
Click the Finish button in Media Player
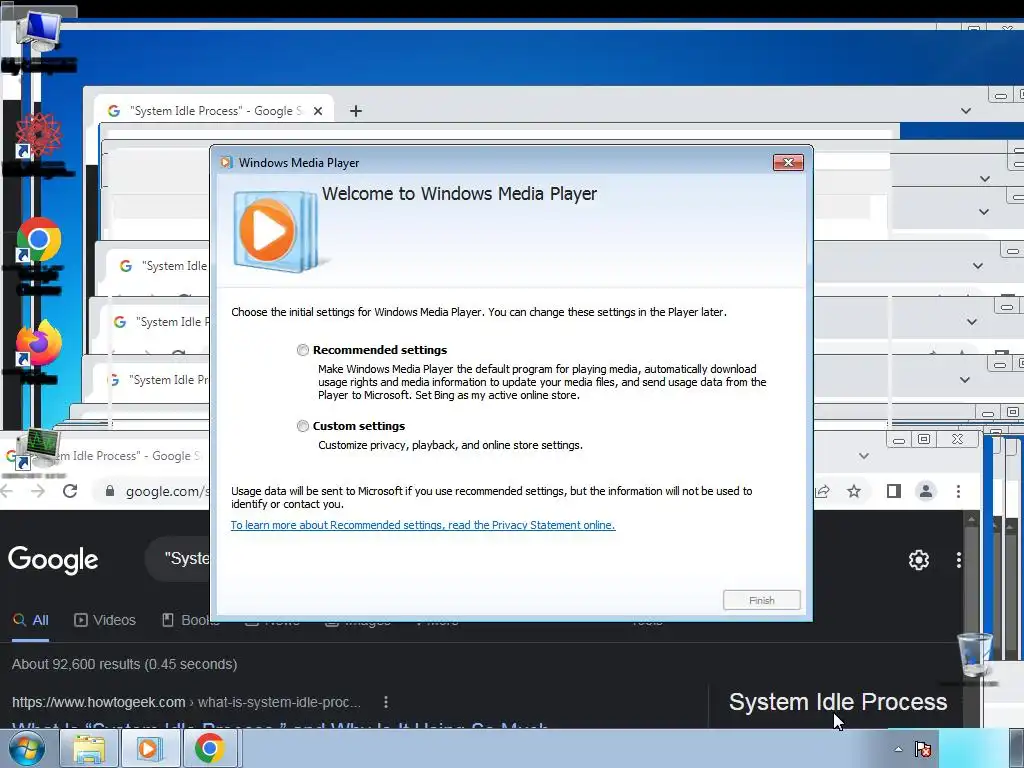point(761,600)
